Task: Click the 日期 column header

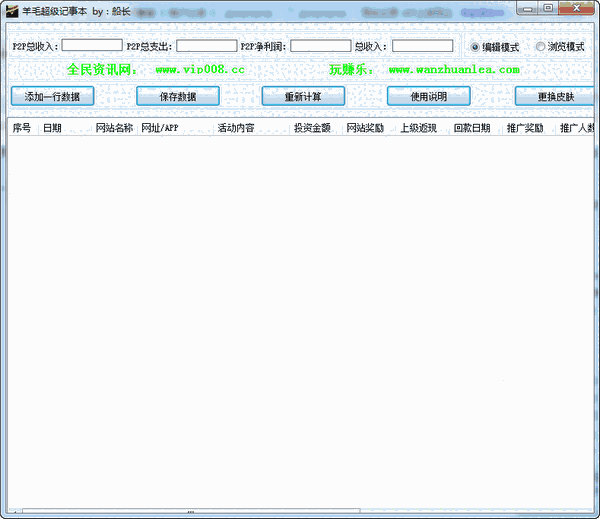Action: click(x=65, y=128)
